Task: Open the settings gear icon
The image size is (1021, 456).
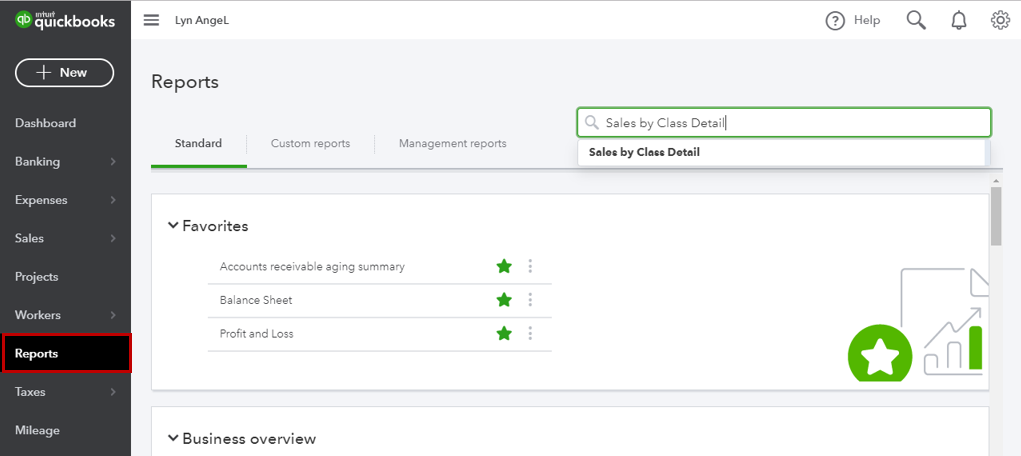Action: pyautogui.click(x=1000, y=20)
